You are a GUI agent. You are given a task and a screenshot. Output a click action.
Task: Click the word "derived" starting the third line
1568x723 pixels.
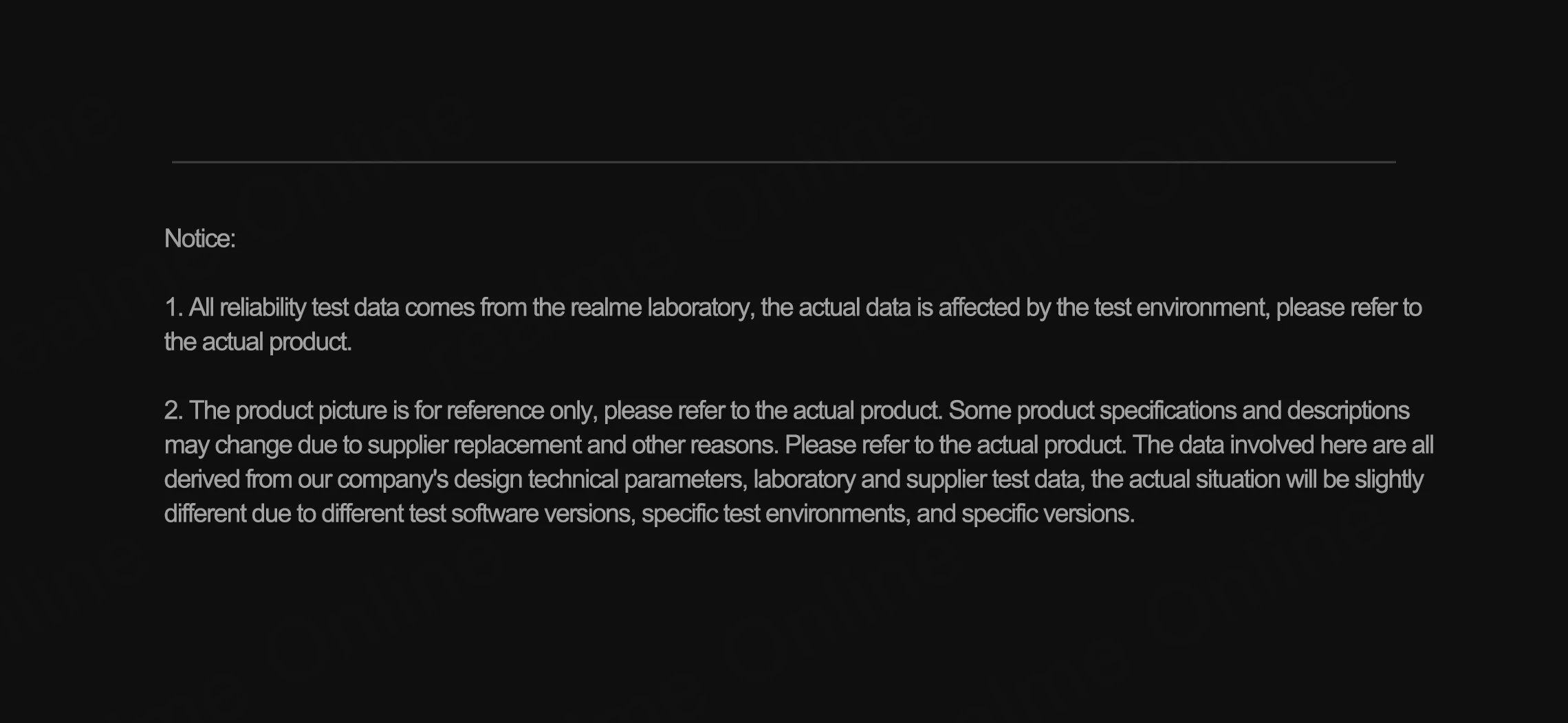coord(202,480)
